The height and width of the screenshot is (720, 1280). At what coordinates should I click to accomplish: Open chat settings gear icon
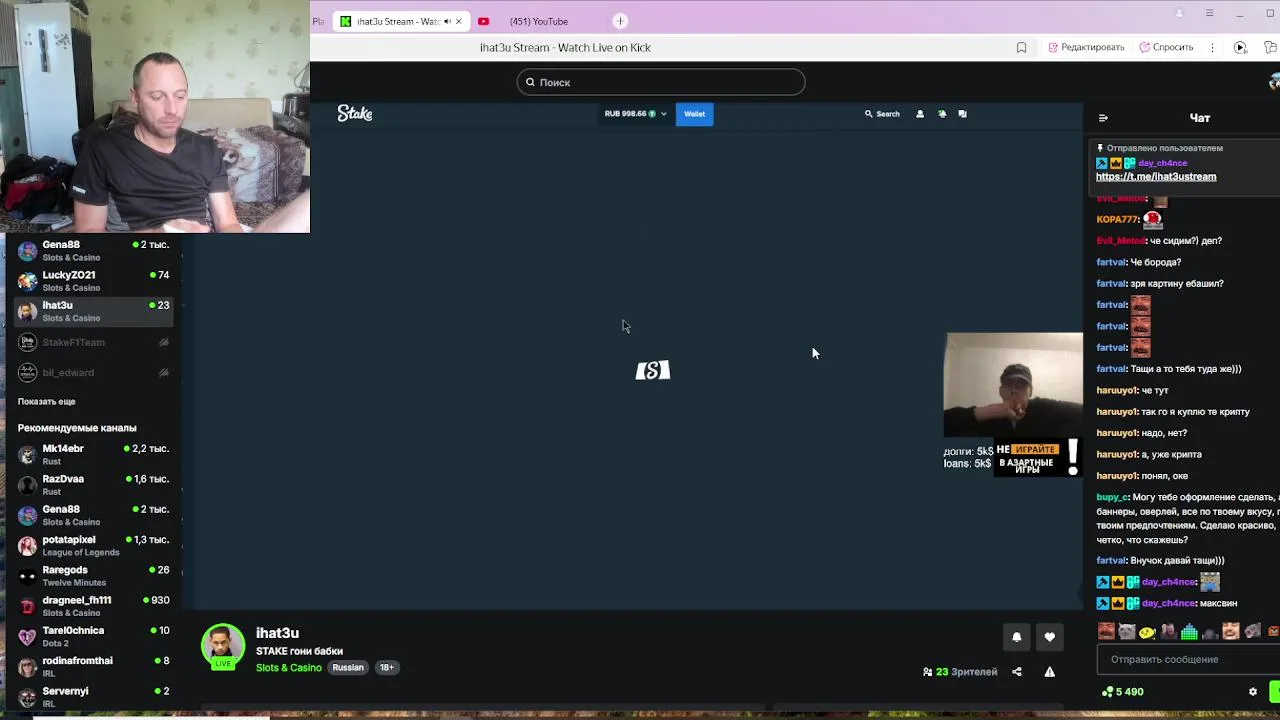tap(1253, 692)
